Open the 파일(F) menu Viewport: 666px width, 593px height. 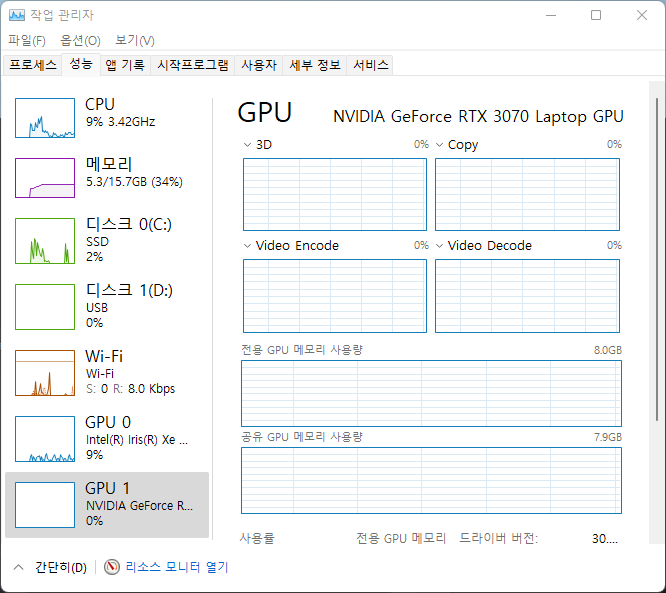(x=27, y=40)
